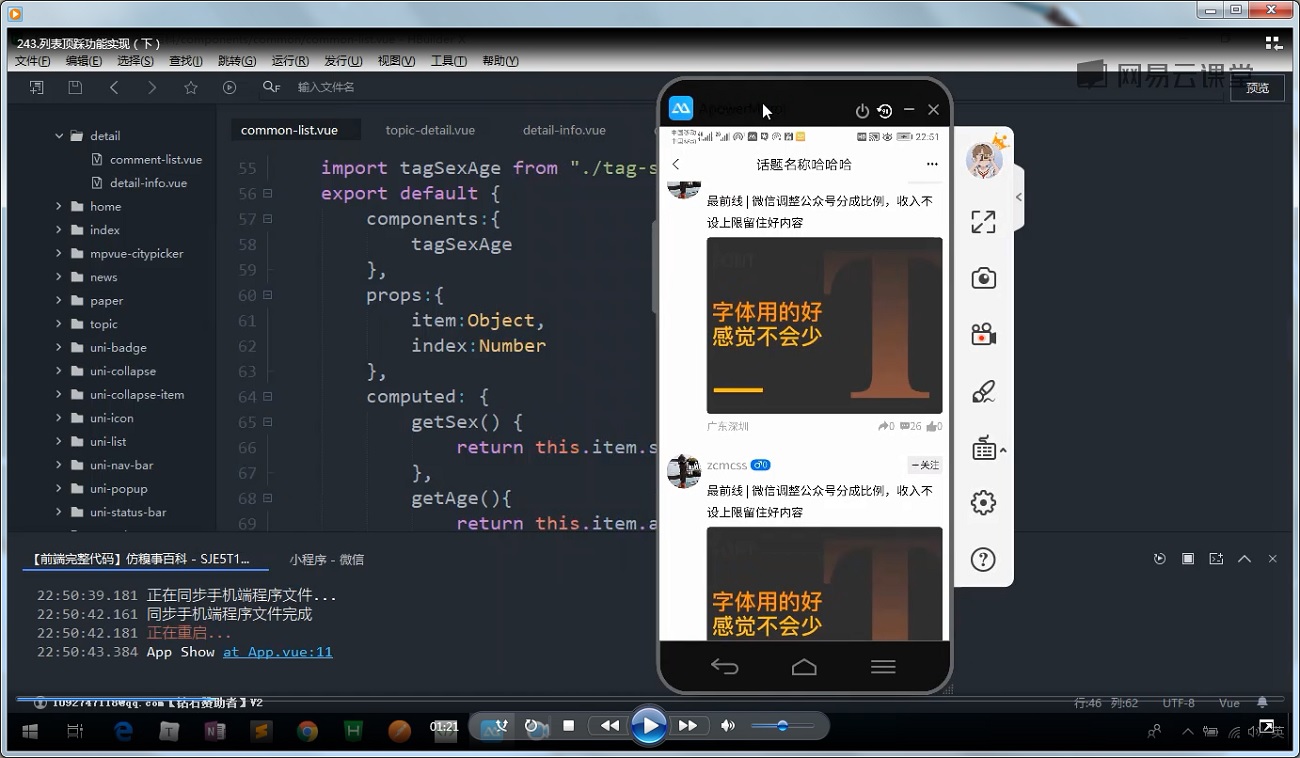Viewport: 1300px width, 758px height.
Task: Click the video progress seek bar
Action: 650,698
